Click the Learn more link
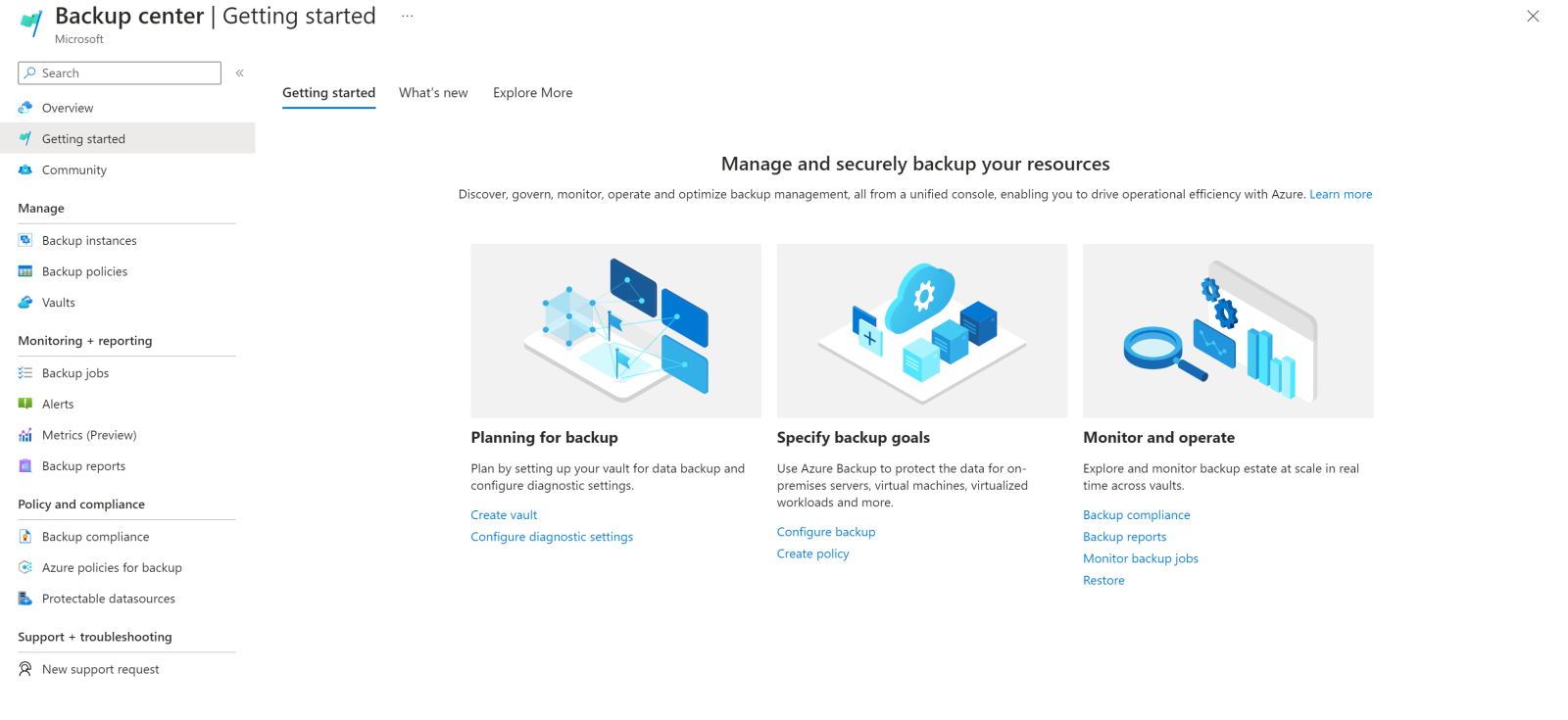 pyautogui.click(x=1341, y=195)
